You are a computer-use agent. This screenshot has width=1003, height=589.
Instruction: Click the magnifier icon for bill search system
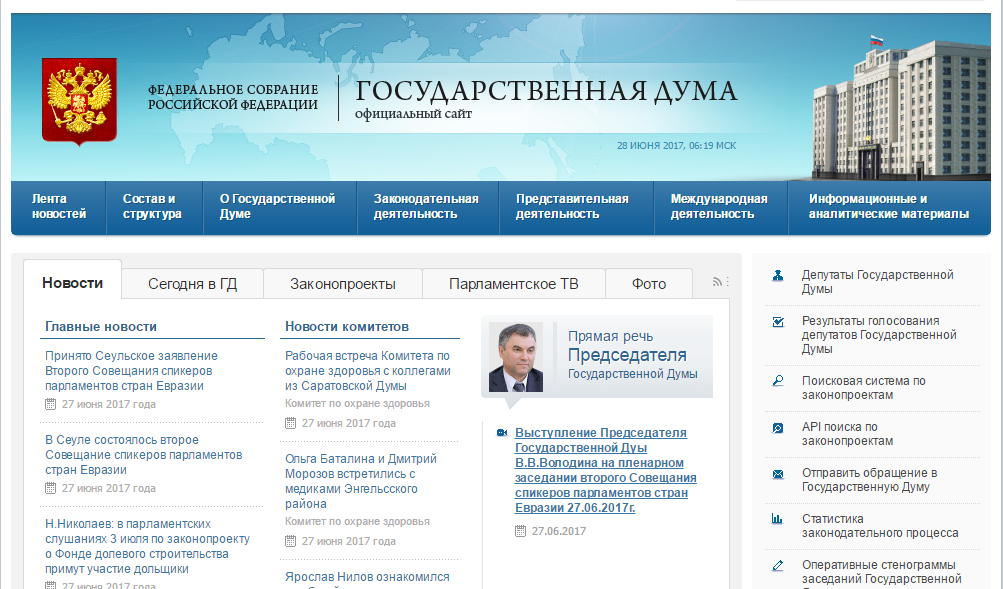[x=778, y=381]
